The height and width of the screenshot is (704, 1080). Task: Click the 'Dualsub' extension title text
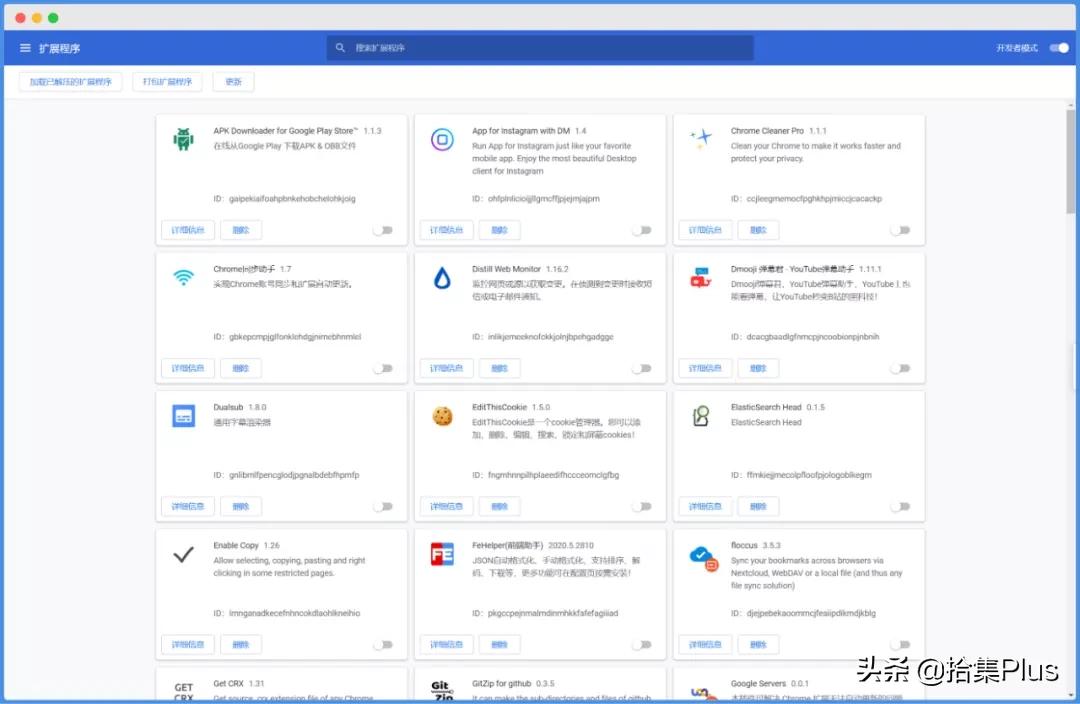click(x=228, y=407)
